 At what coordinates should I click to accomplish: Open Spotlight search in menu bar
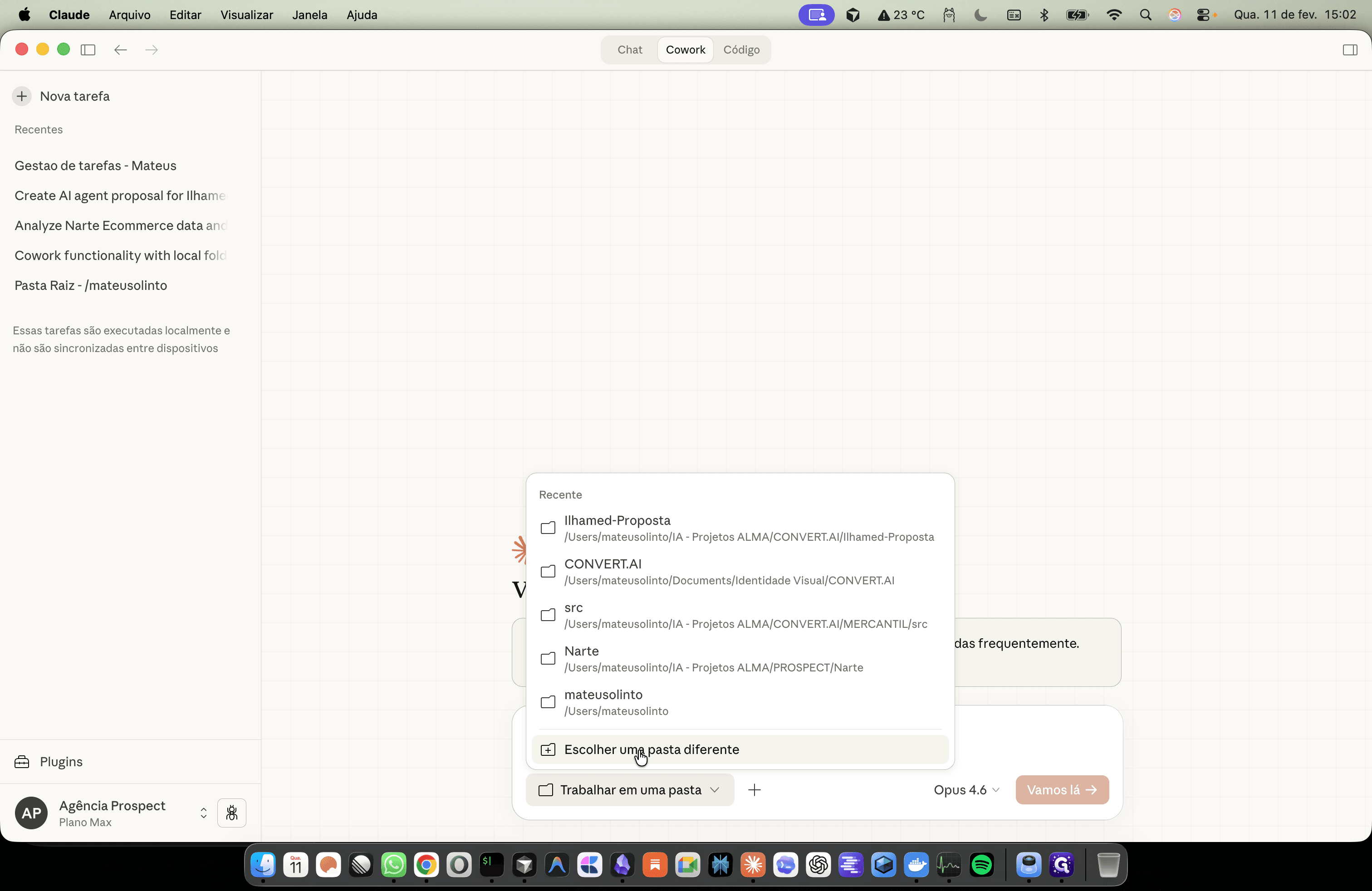click(1146, 15)
